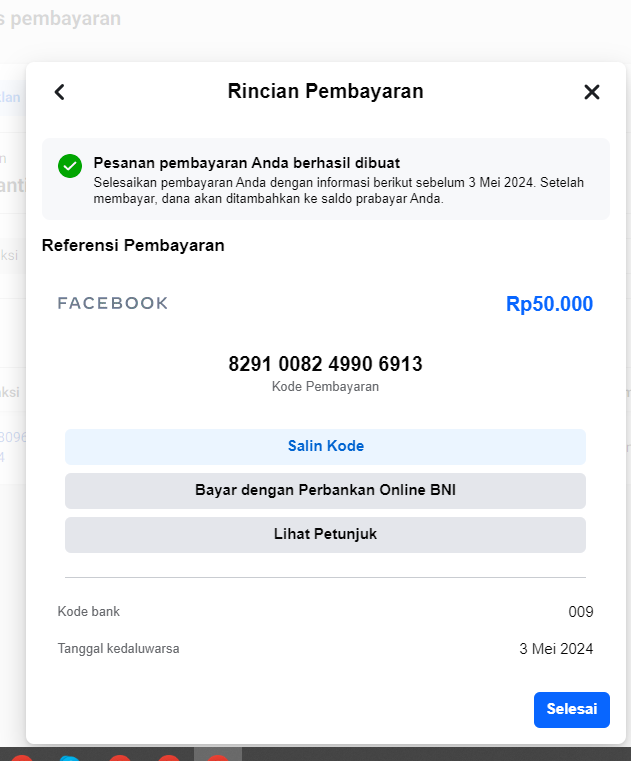Copy code with Salin Kode button

coord(325,447)
